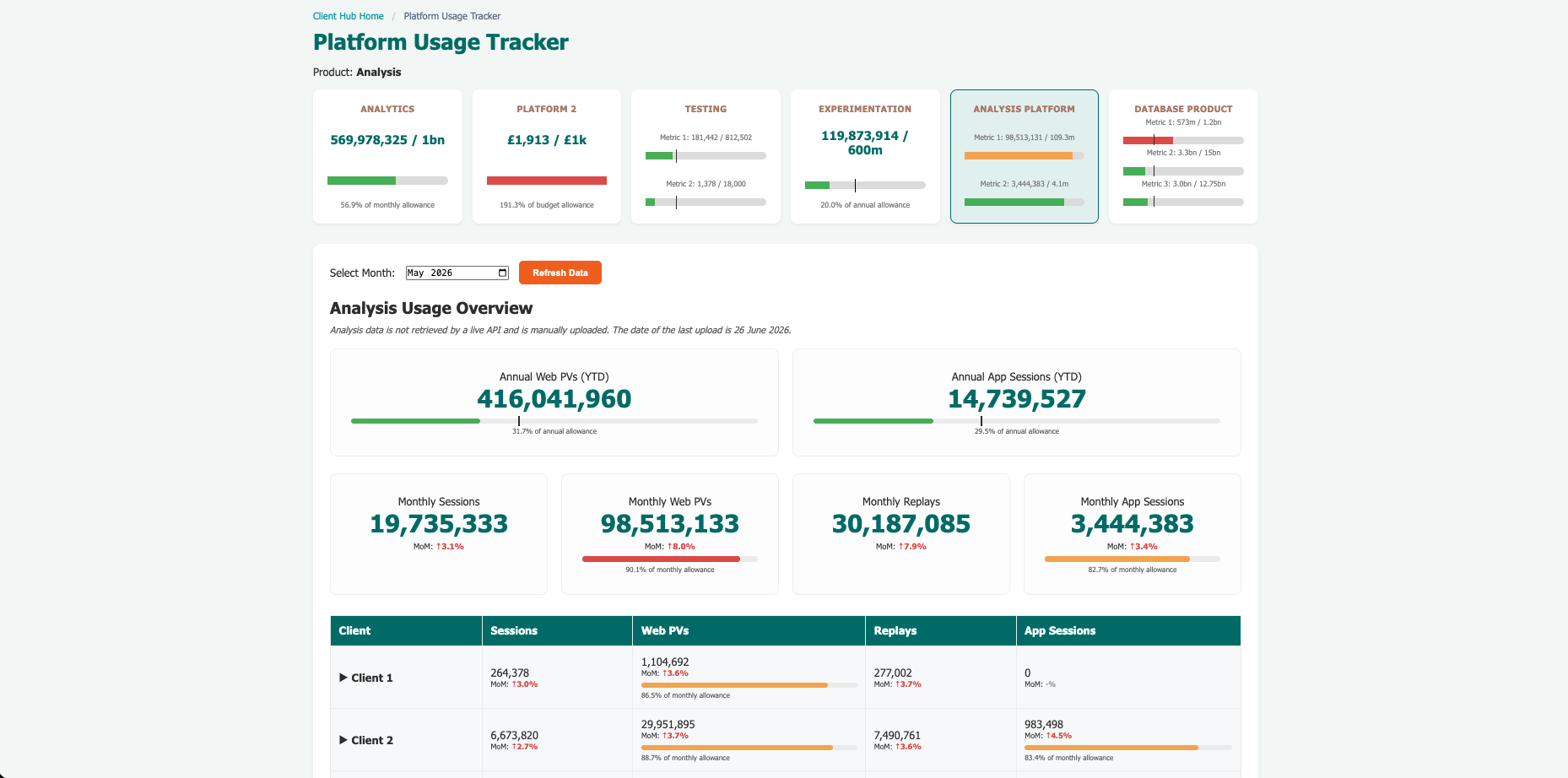The height and width of the screenshot is (778, 1568).
Task: Expand the Client 2 row triangle
Action: pyautogui.click(x=343, y=740)
